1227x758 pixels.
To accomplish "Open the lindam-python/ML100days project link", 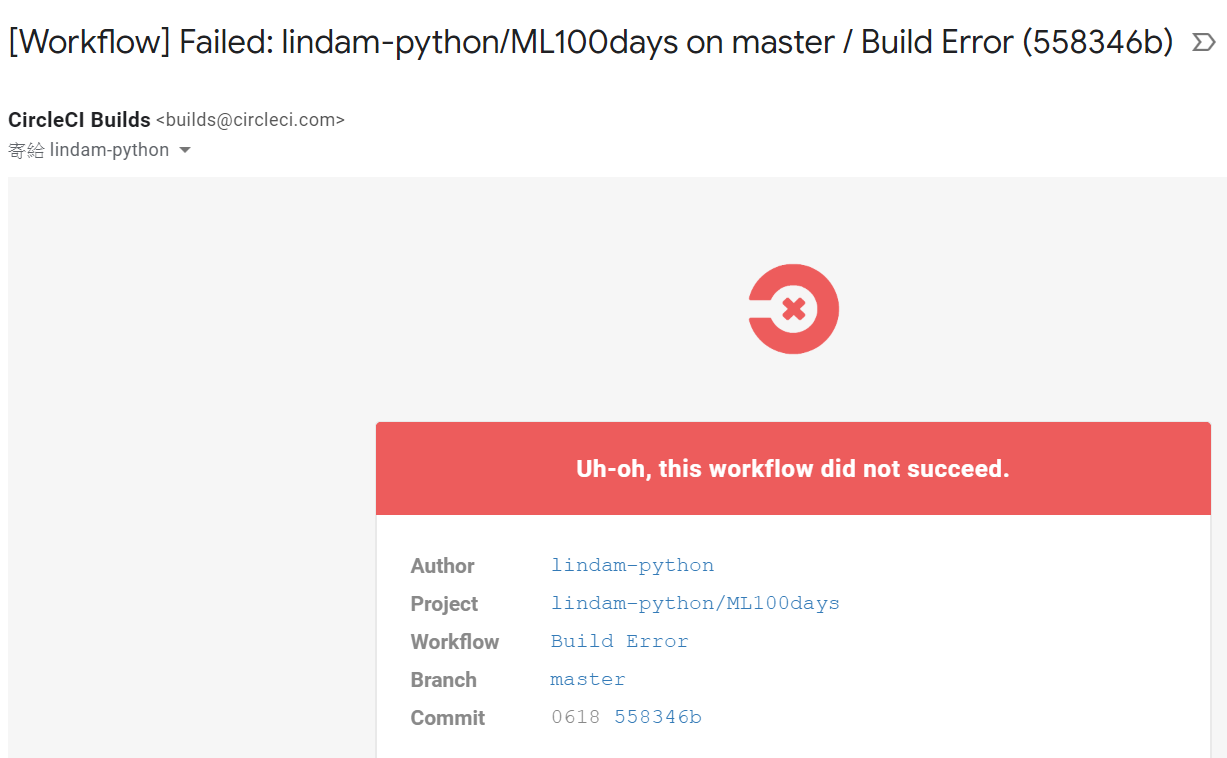I will tap(695, 603).
